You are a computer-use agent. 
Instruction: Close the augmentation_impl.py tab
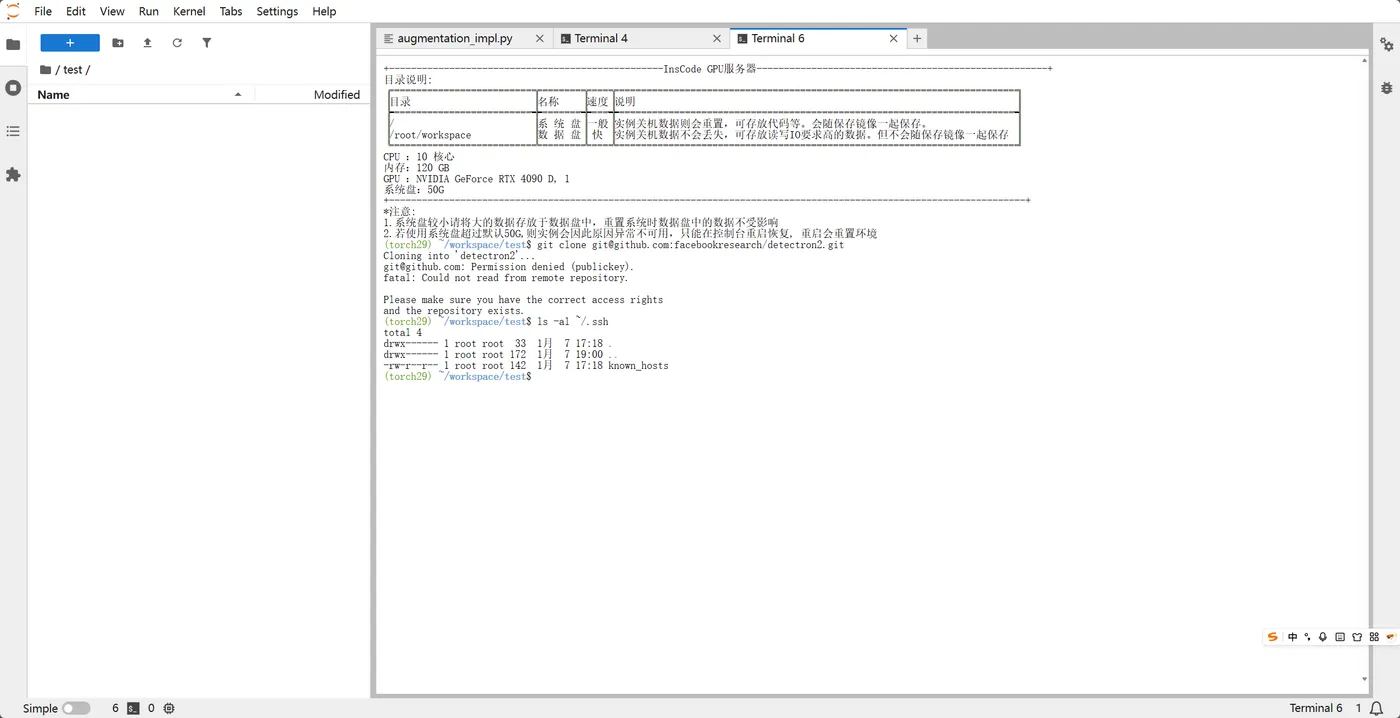tap(540, 39)
